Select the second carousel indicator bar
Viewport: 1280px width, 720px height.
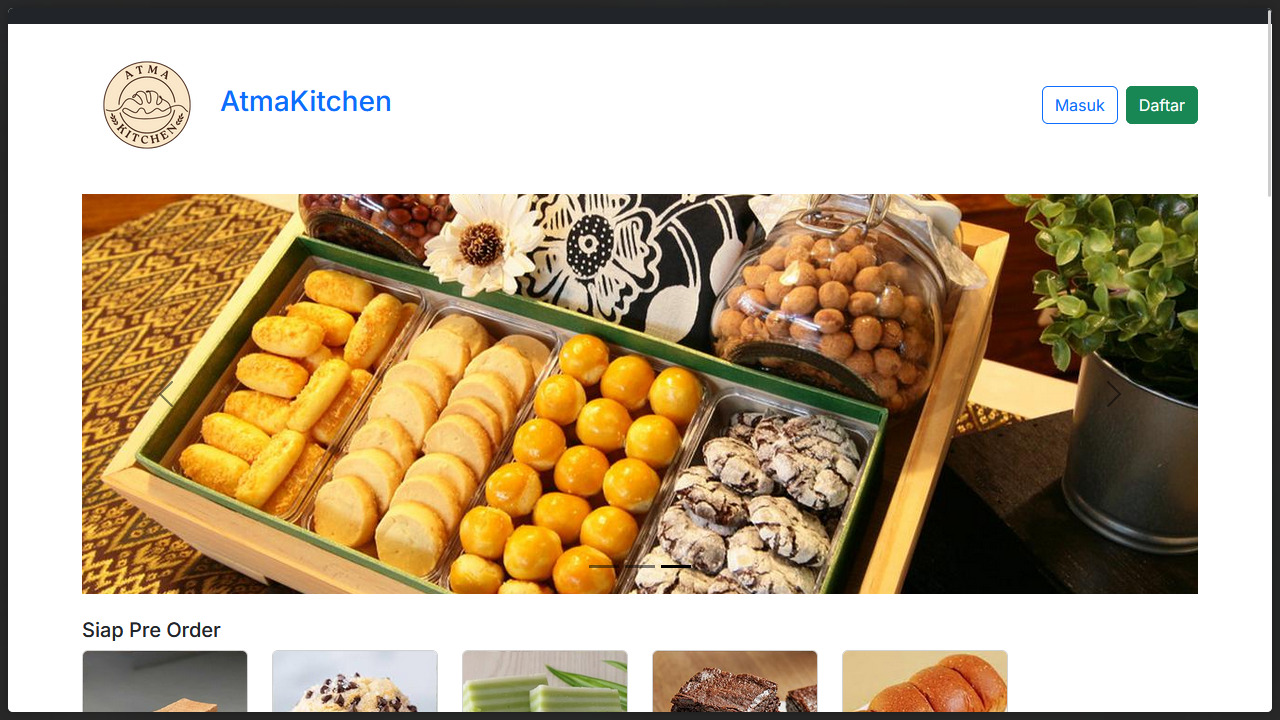(x=640, y=566)
